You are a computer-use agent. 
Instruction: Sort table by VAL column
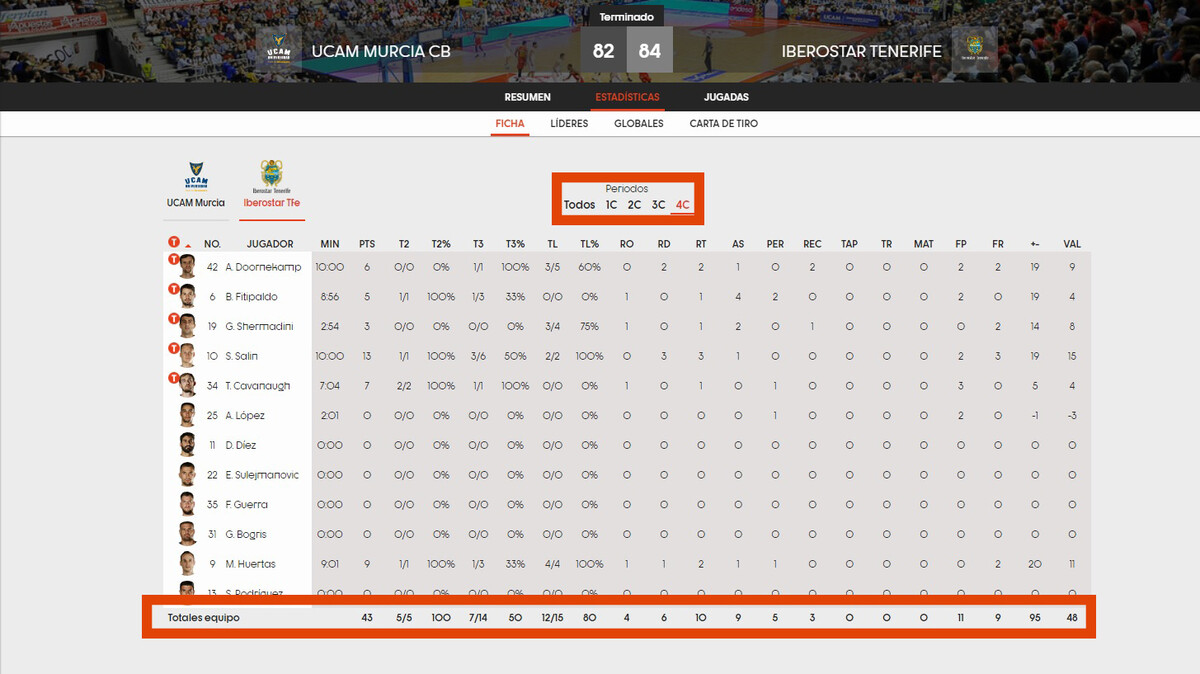[1072, 244]
